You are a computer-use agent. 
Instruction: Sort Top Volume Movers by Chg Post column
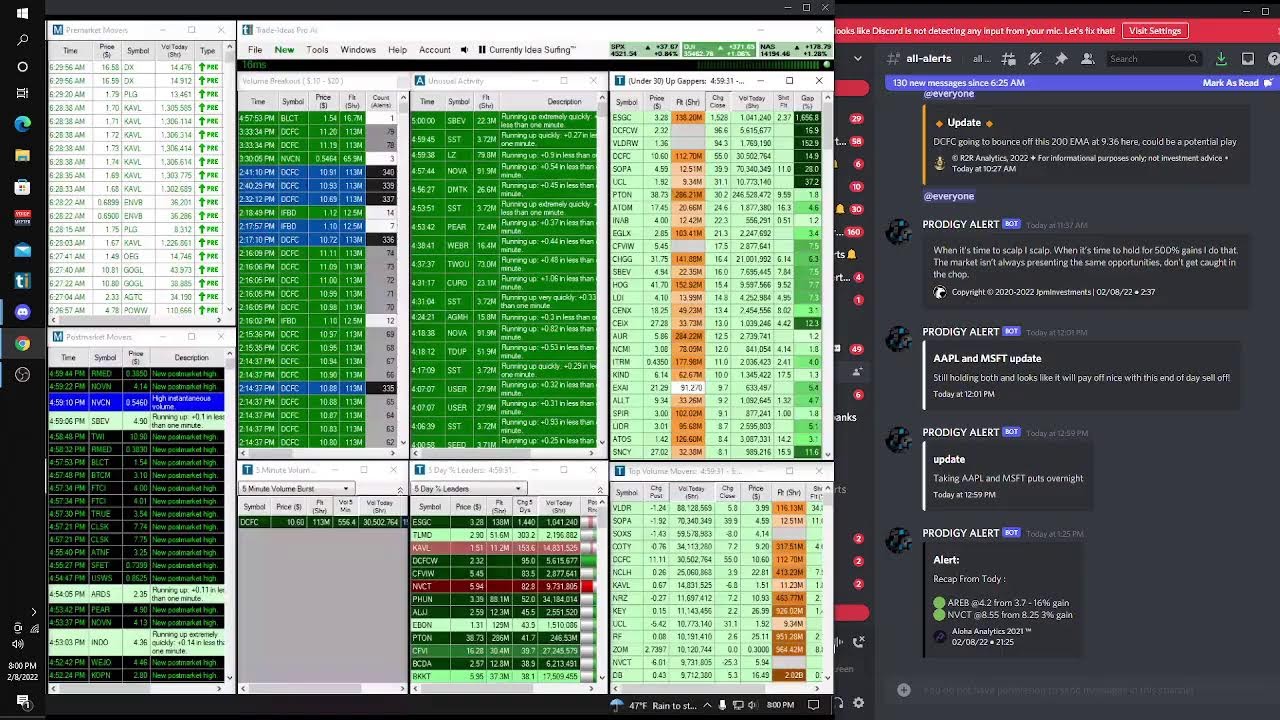656,492
